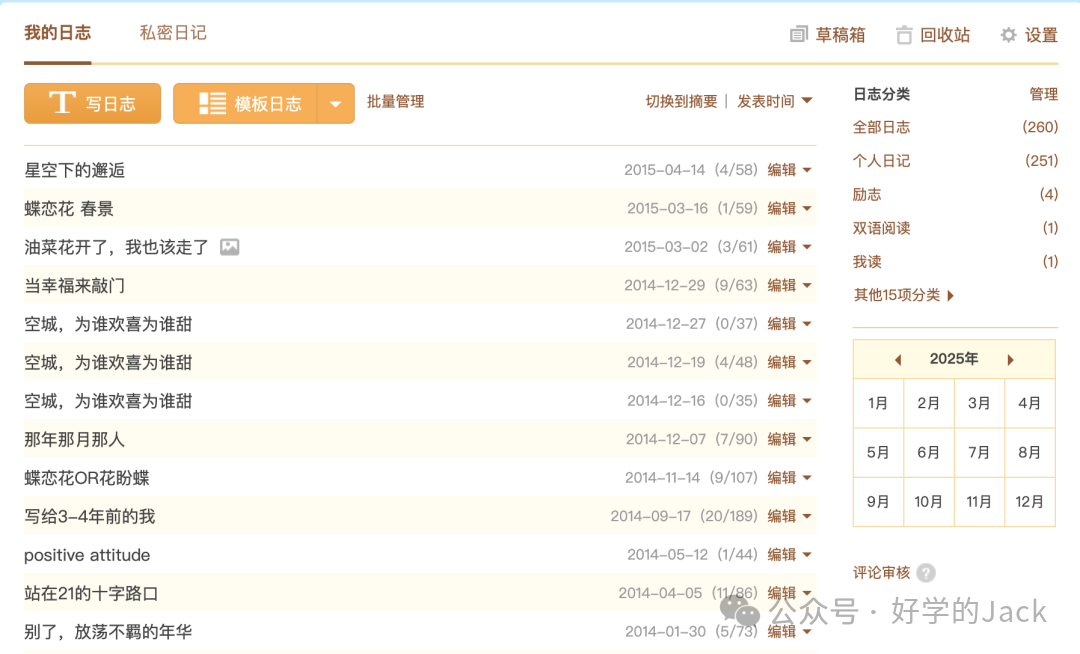Open the journal 油菜花开了，我也该走了
This screenshot has height=654, width=1080.
click(116, 248)
